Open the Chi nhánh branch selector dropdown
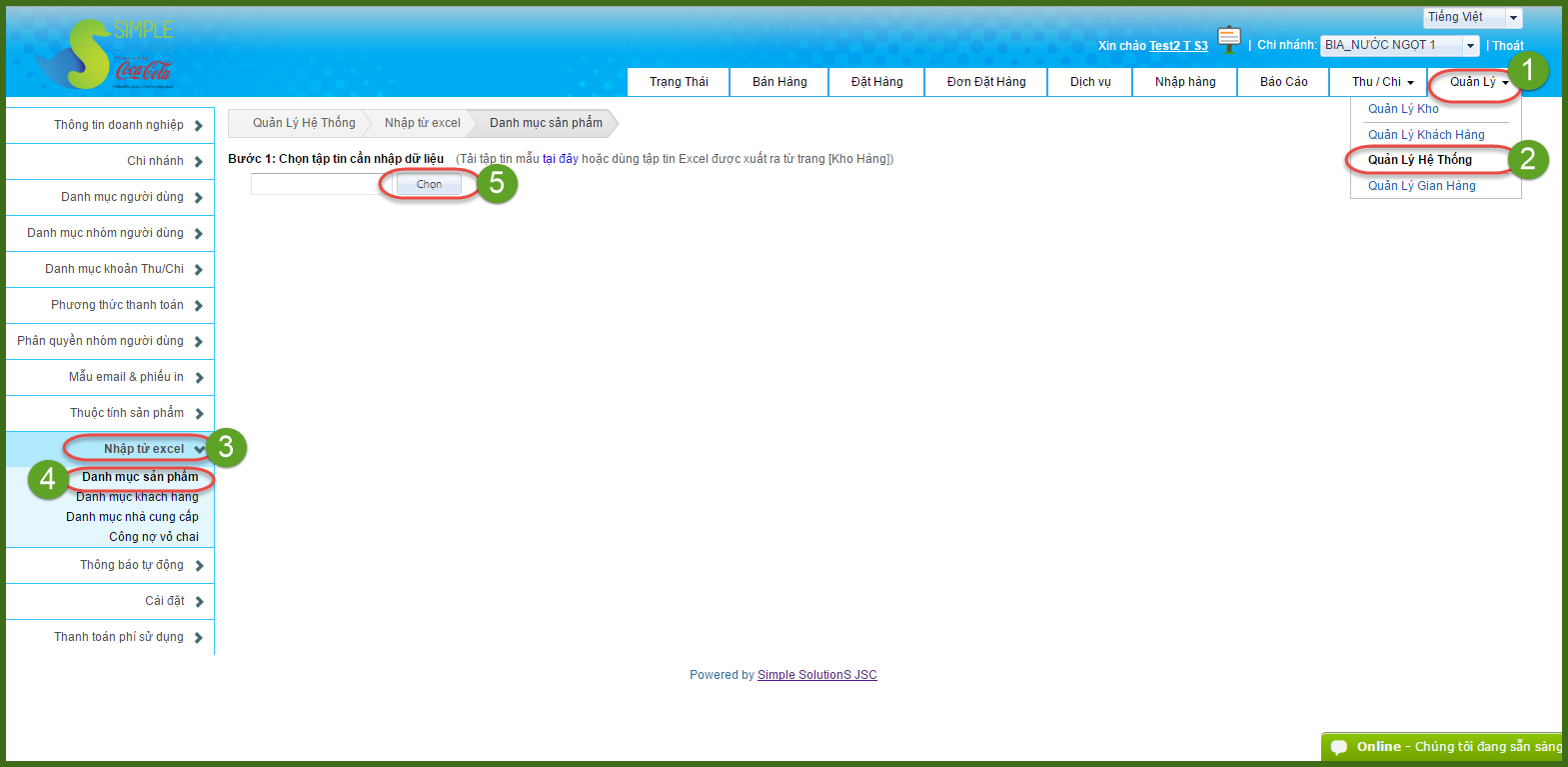The image size is (1568, 767). (x=1470, y=46)
